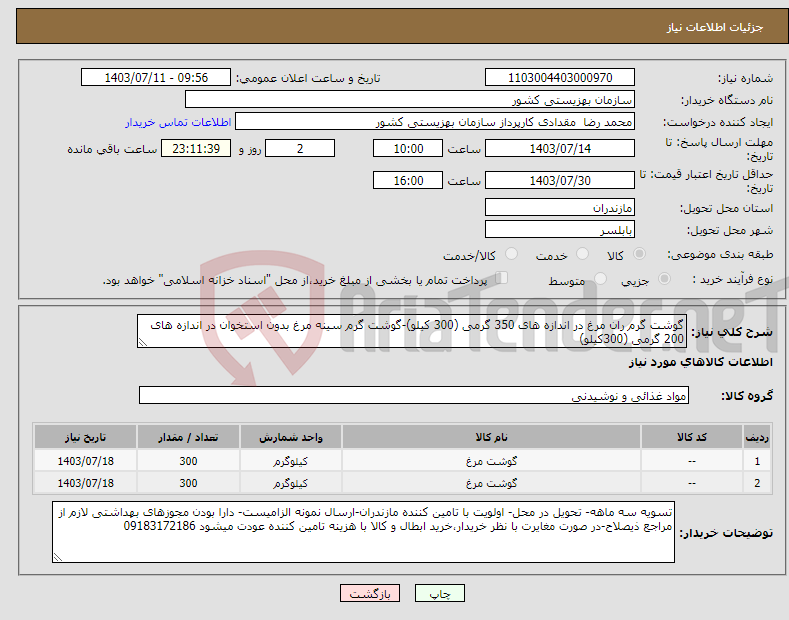Click date 1403/07/18 in row 2

[86, 483]
